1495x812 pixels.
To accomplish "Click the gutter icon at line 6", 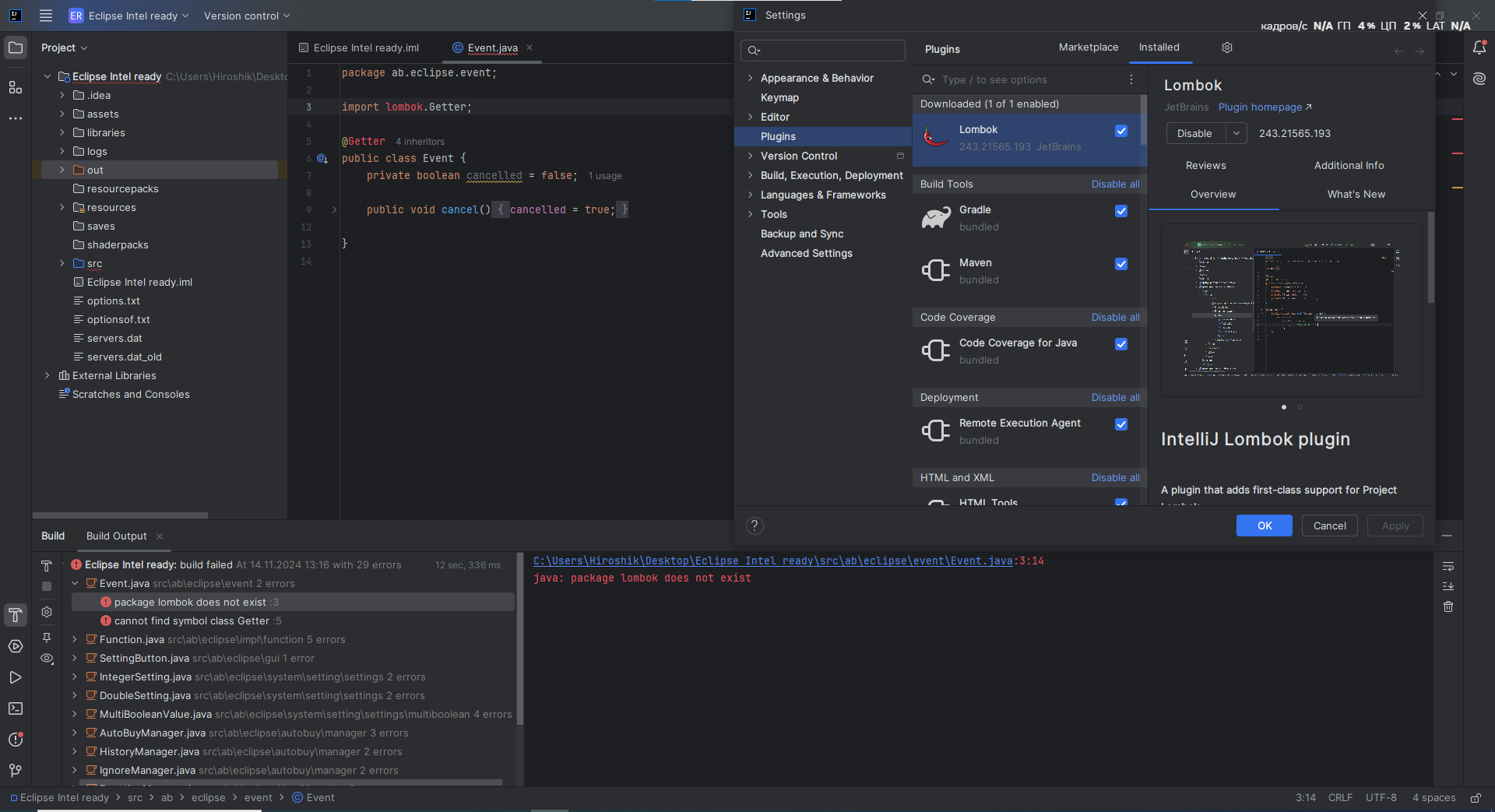I will [322, 158].
